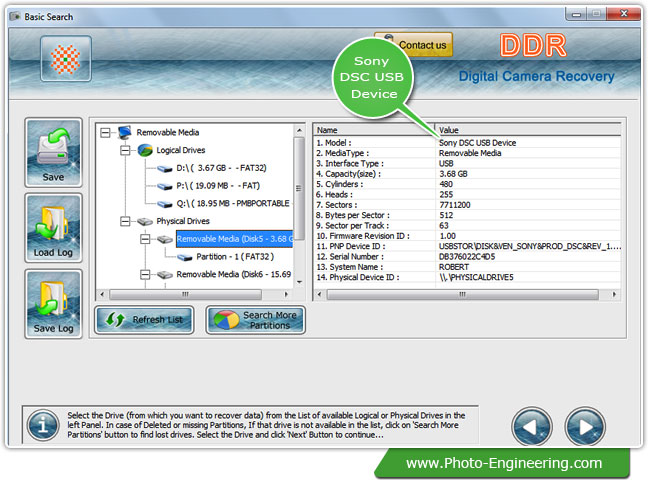Click the drive icon beside Q:\ entry
Image resolution: width=648 pixels, height=480 pixels.
164,204
